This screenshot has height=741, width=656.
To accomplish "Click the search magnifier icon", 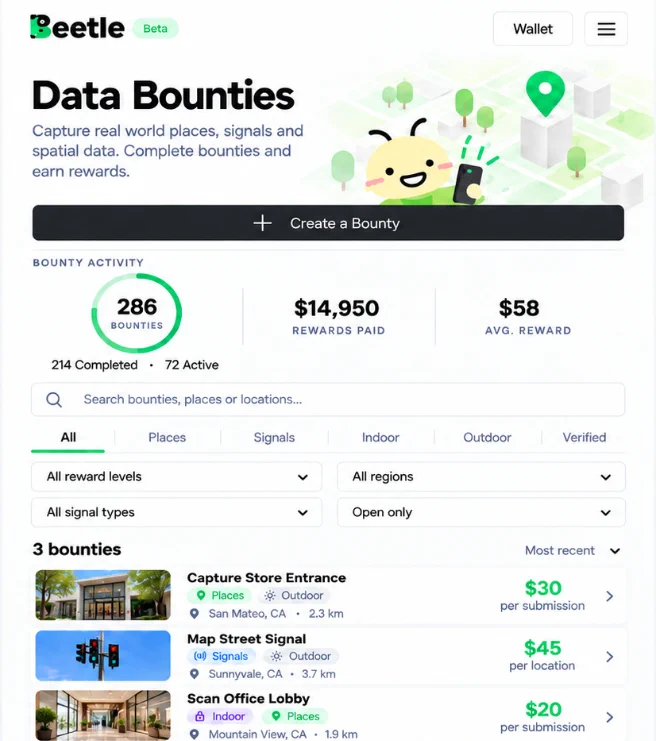I will coord(54,400).
